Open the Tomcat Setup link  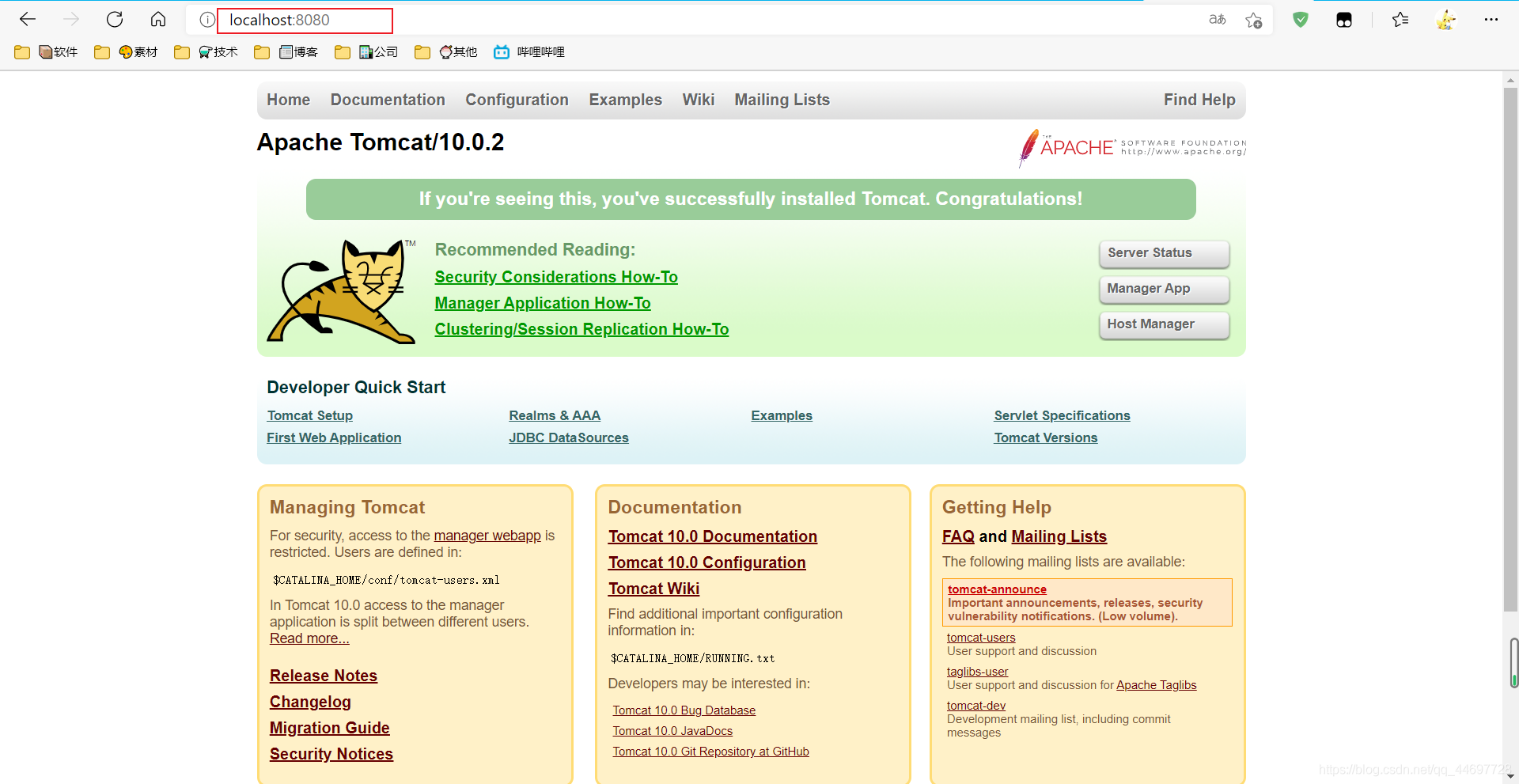coord(309,415)
